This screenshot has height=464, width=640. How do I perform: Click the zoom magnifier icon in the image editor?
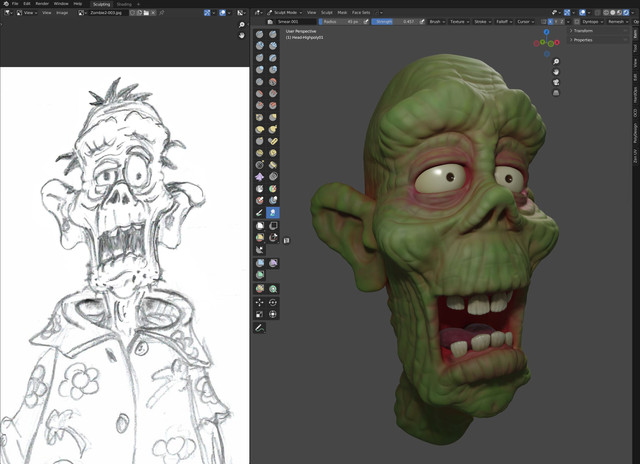(x=241, y=24)
